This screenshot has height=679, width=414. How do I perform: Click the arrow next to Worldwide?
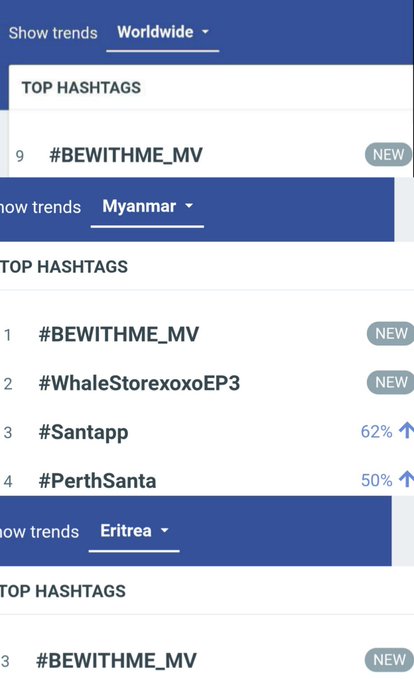205,32
